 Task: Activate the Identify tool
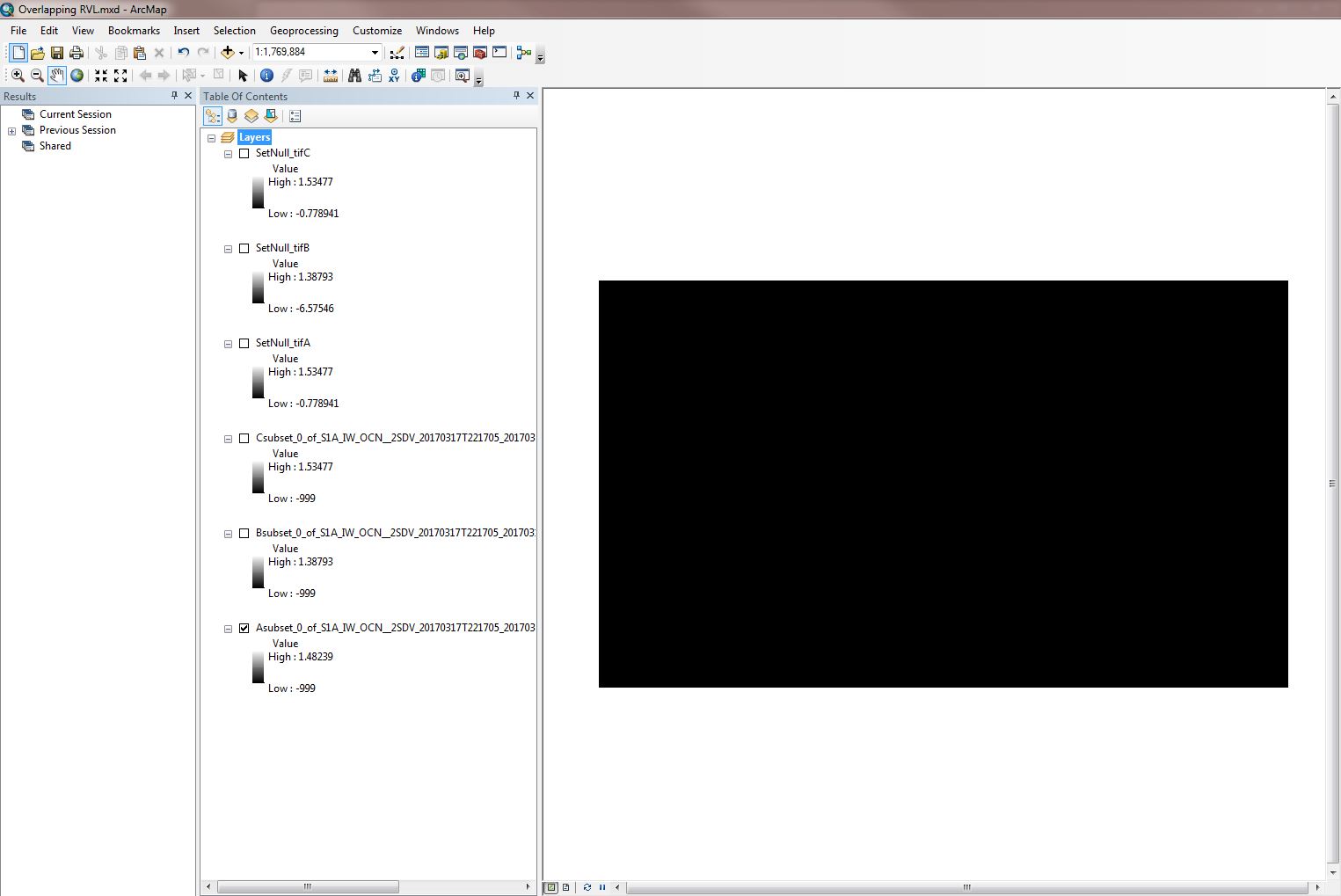(x=266, y=76)
